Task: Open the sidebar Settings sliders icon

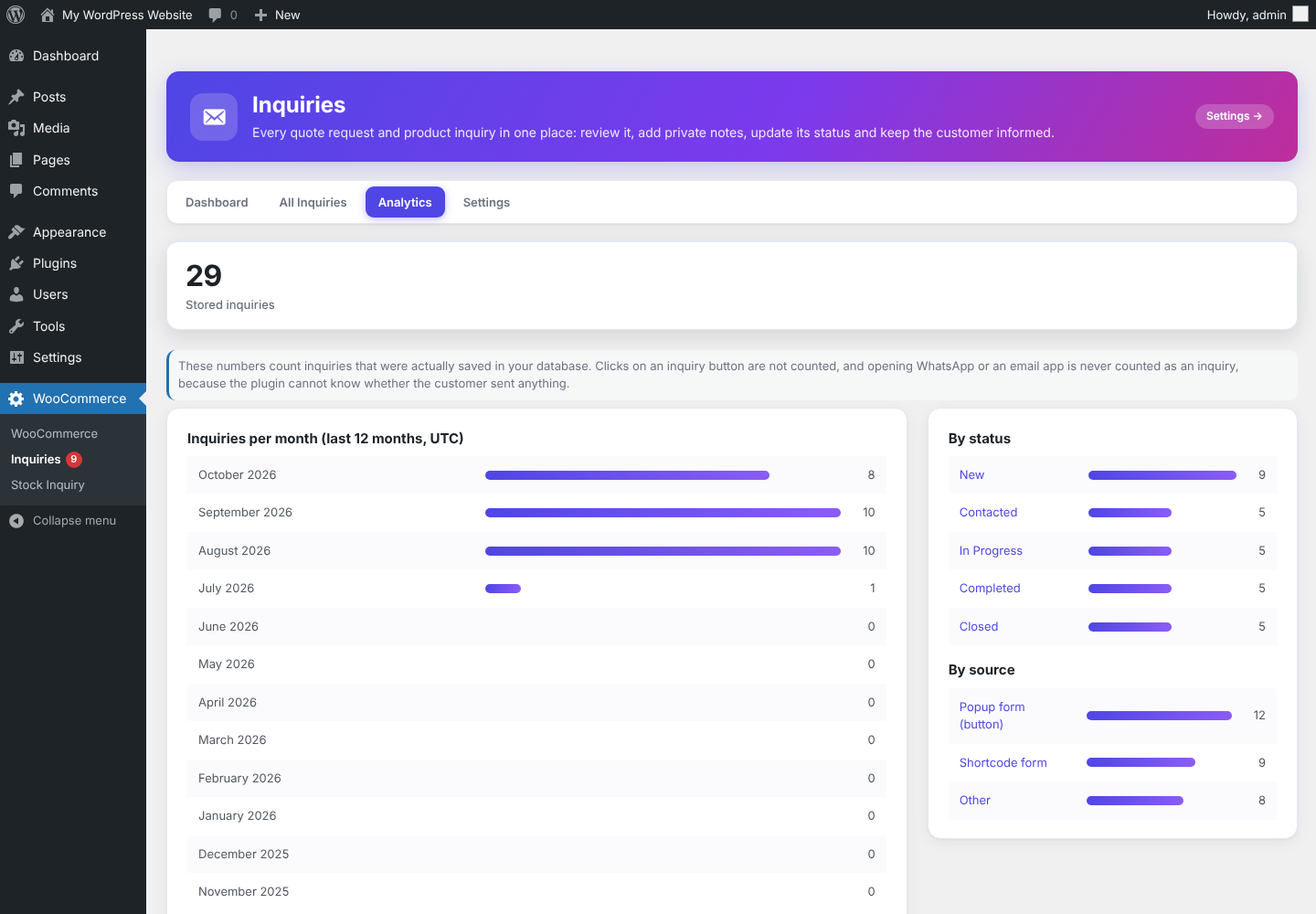Action: click(16, 357)
